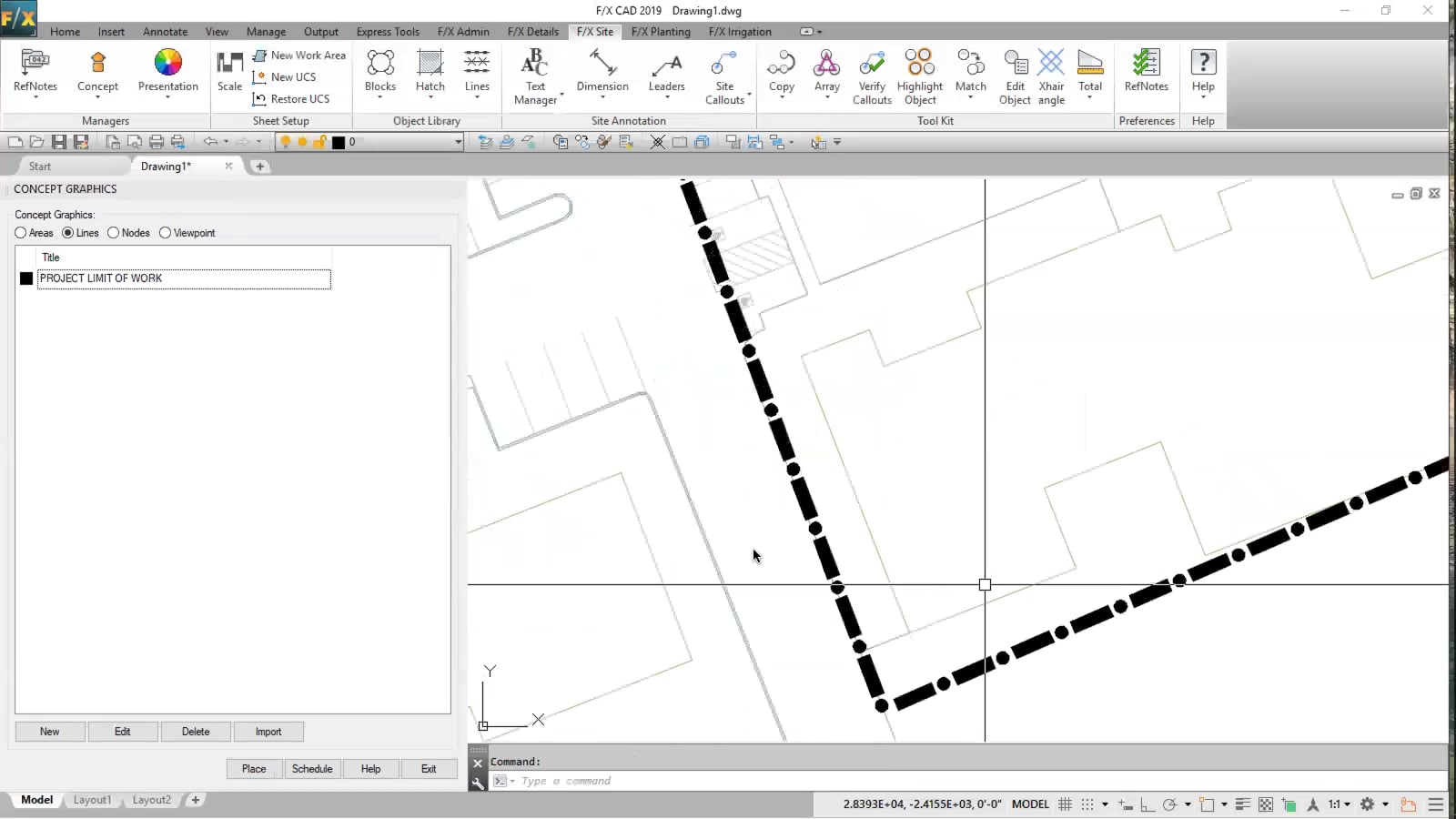Image resolution: width=1456 pixels, height=819 pixels.
Task: Toggle grid display in status bar
Action: [1065, 804]
